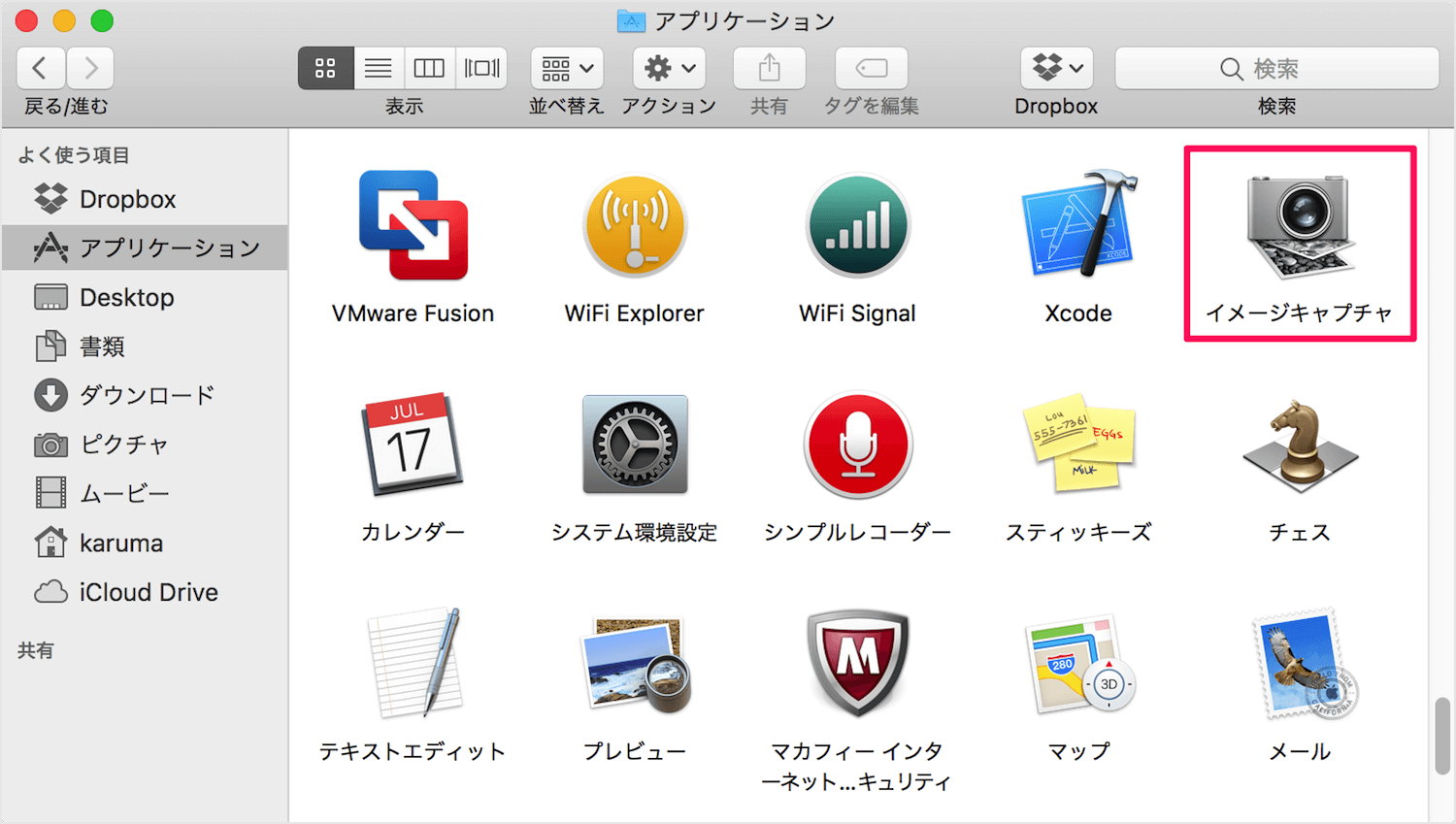Open ダウンロード in the sidebar
Viewport: 1456px width, 824px height.
click(x=146, y=395)
